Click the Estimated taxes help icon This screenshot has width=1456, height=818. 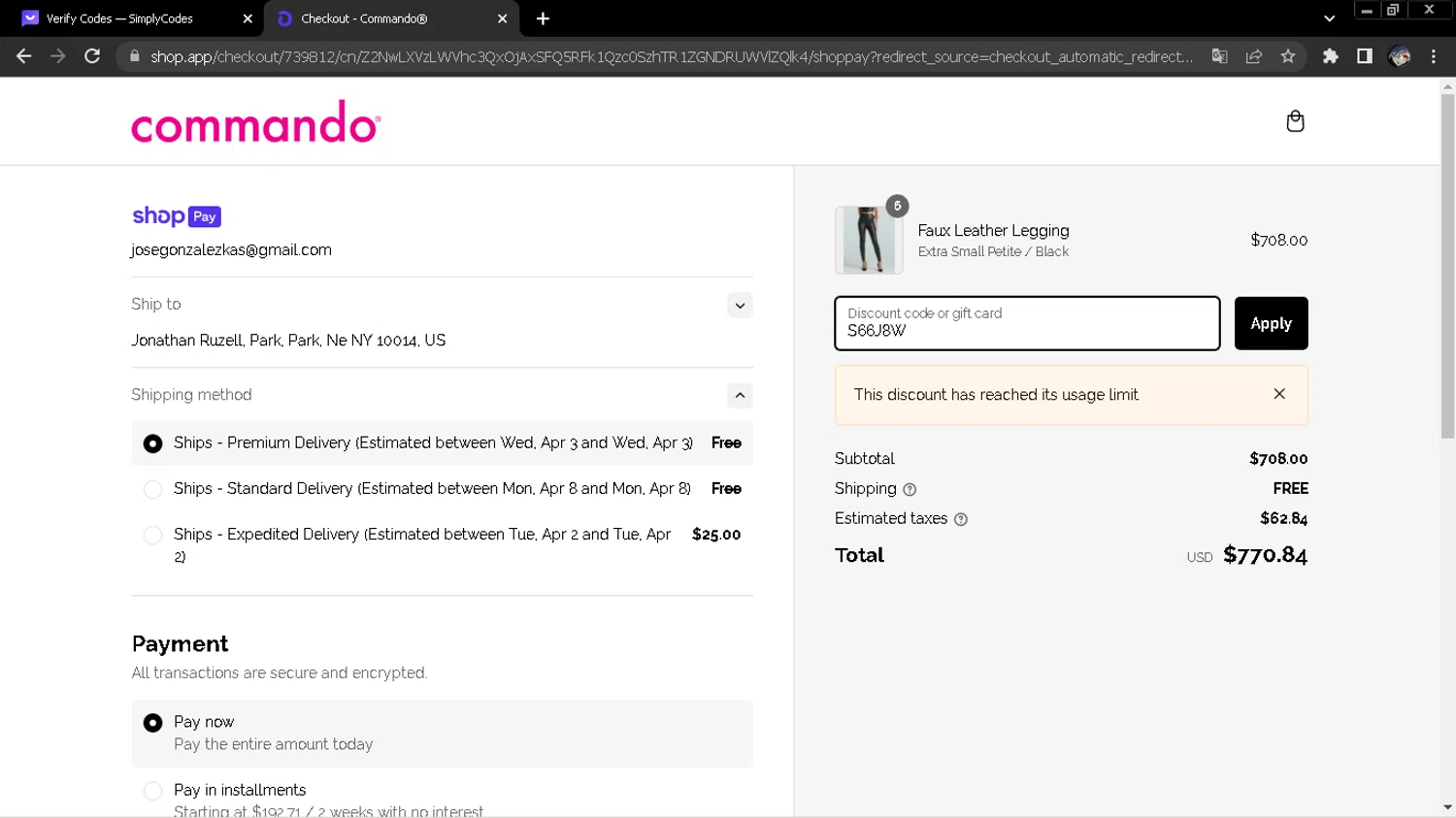tap(961, 519)
